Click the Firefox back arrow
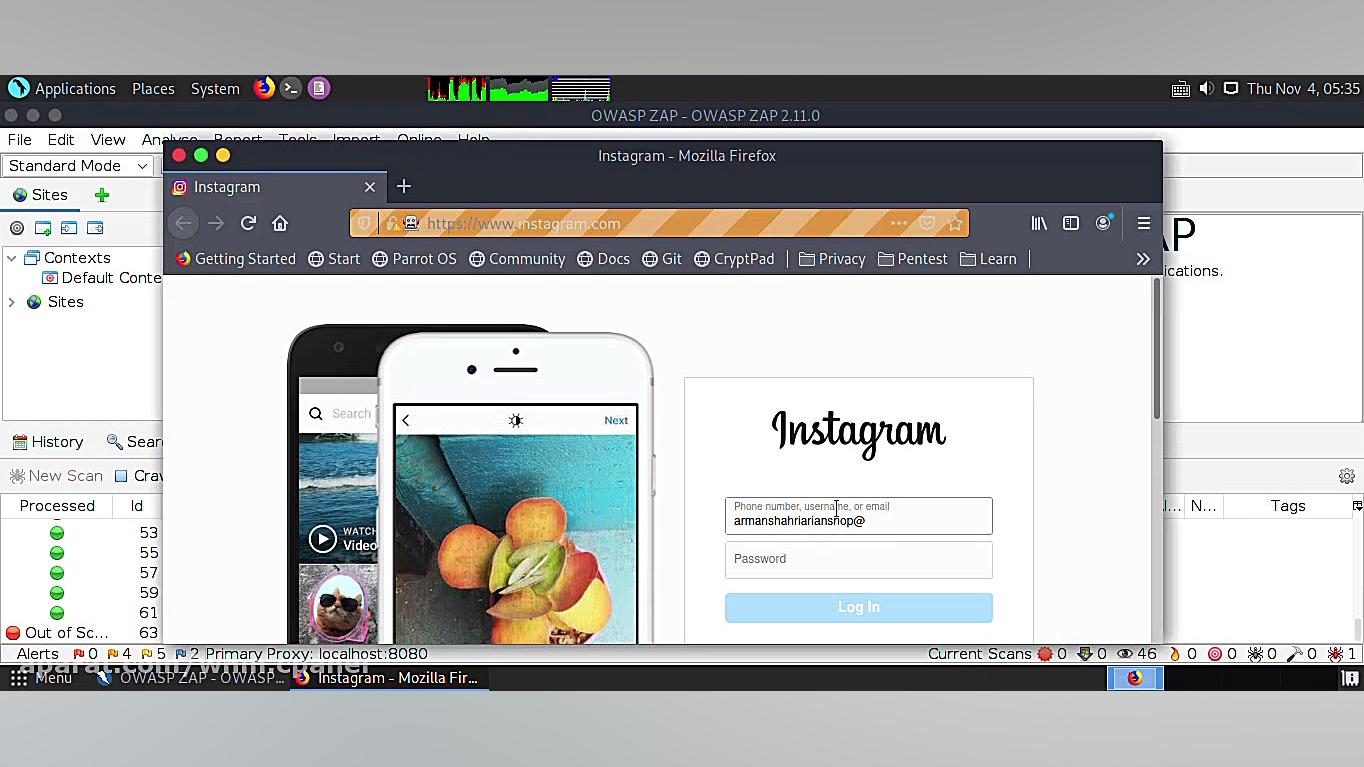The width and height of the screenshot is (1364, 767). point(183,223)
